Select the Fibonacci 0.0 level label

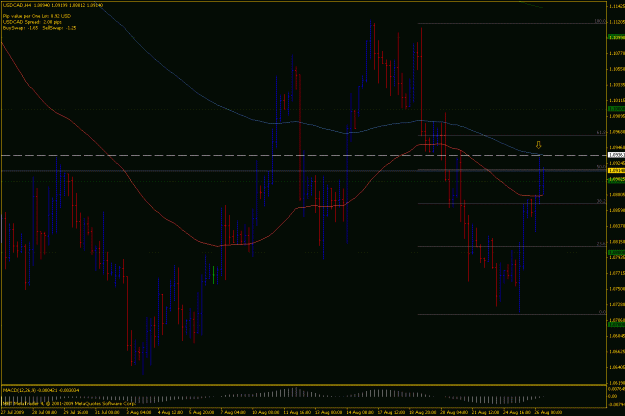tap(602, 312)
